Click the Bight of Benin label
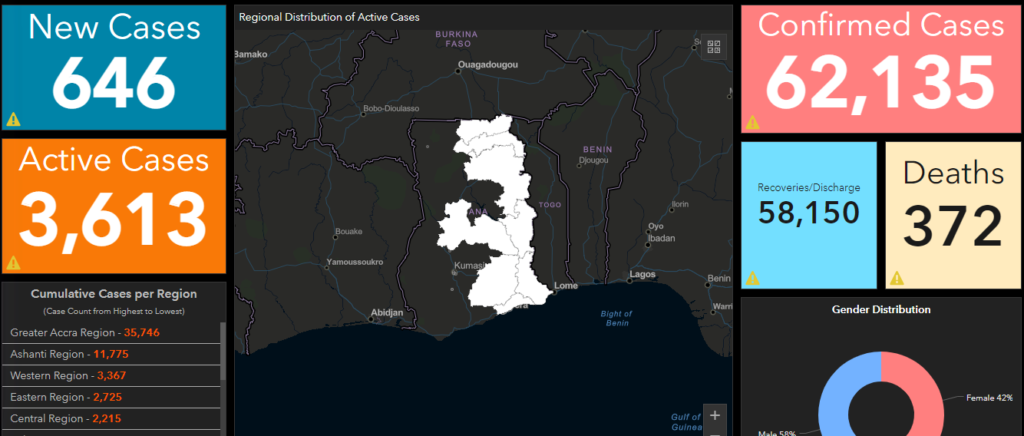This screenshot has height=436, width=1024. (615, 319)
